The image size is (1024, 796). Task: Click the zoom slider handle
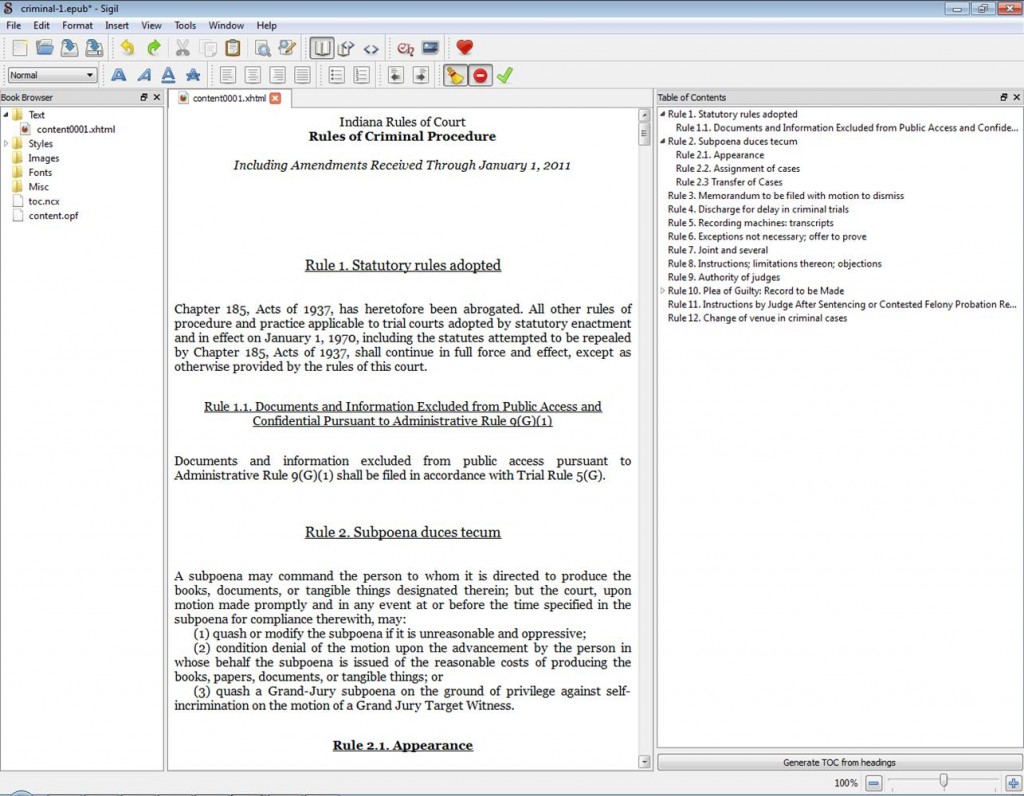943,781
